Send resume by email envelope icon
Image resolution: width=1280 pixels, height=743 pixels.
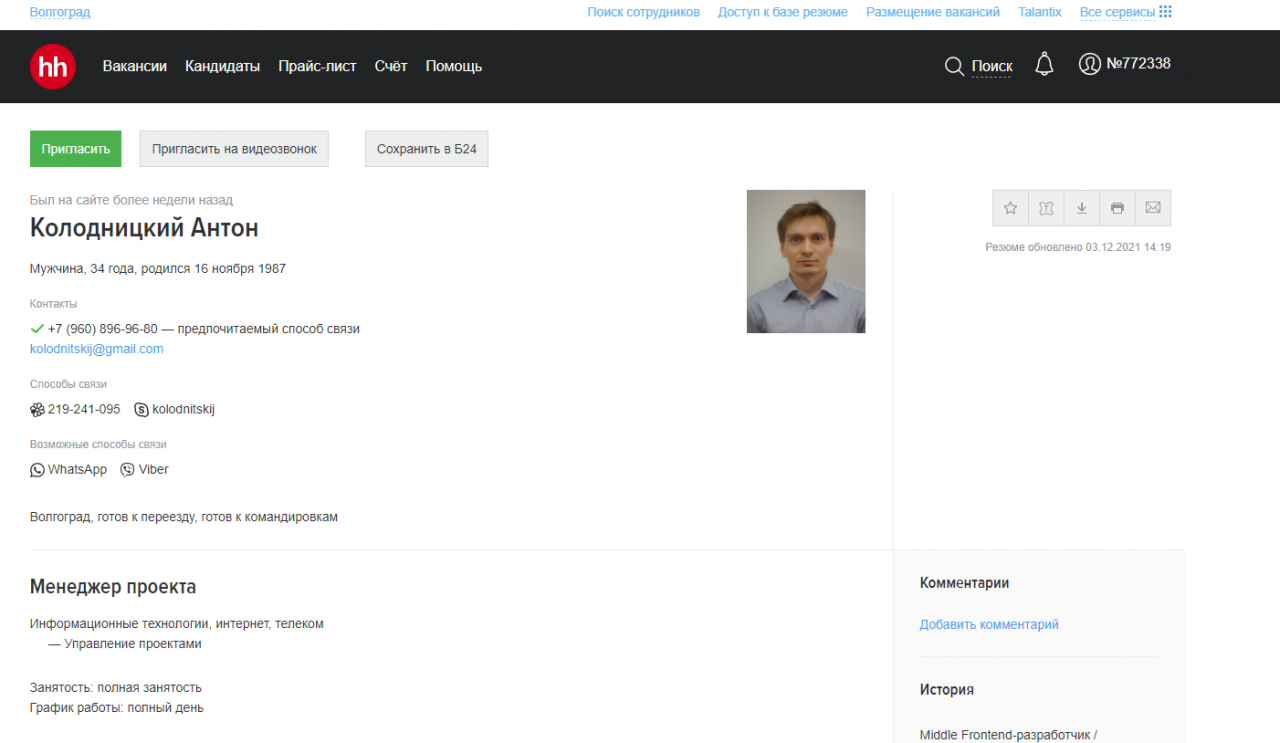(1153, 208)
